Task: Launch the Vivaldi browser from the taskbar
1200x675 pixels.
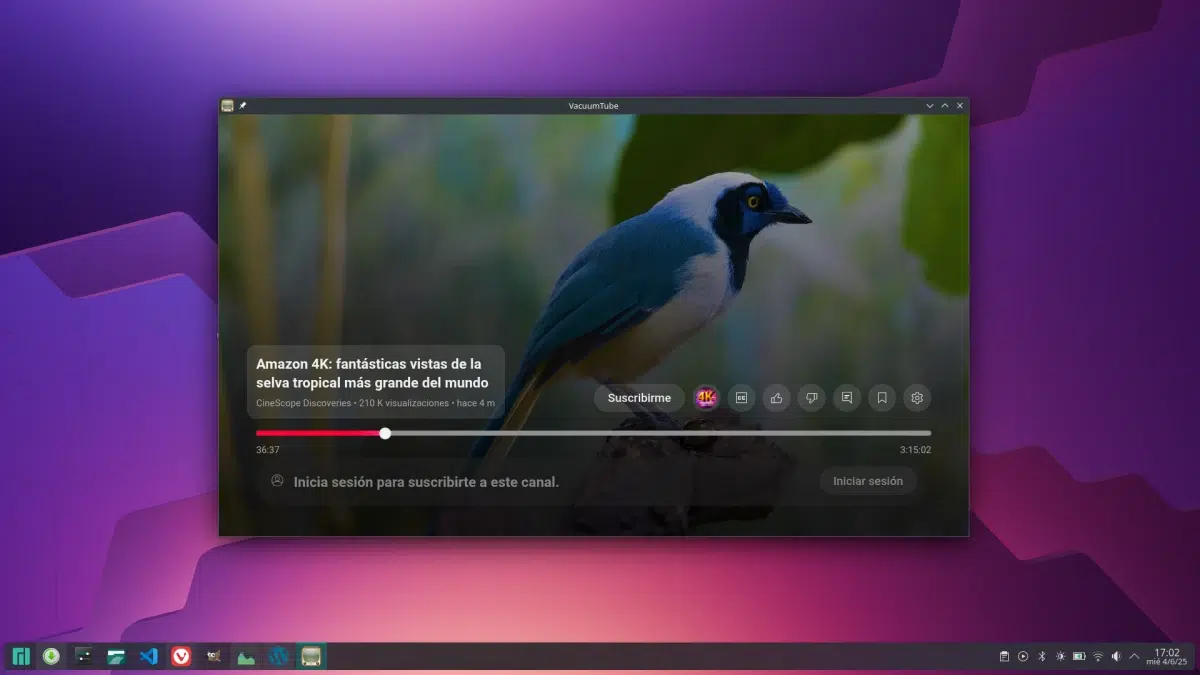Action: [181, 656]
